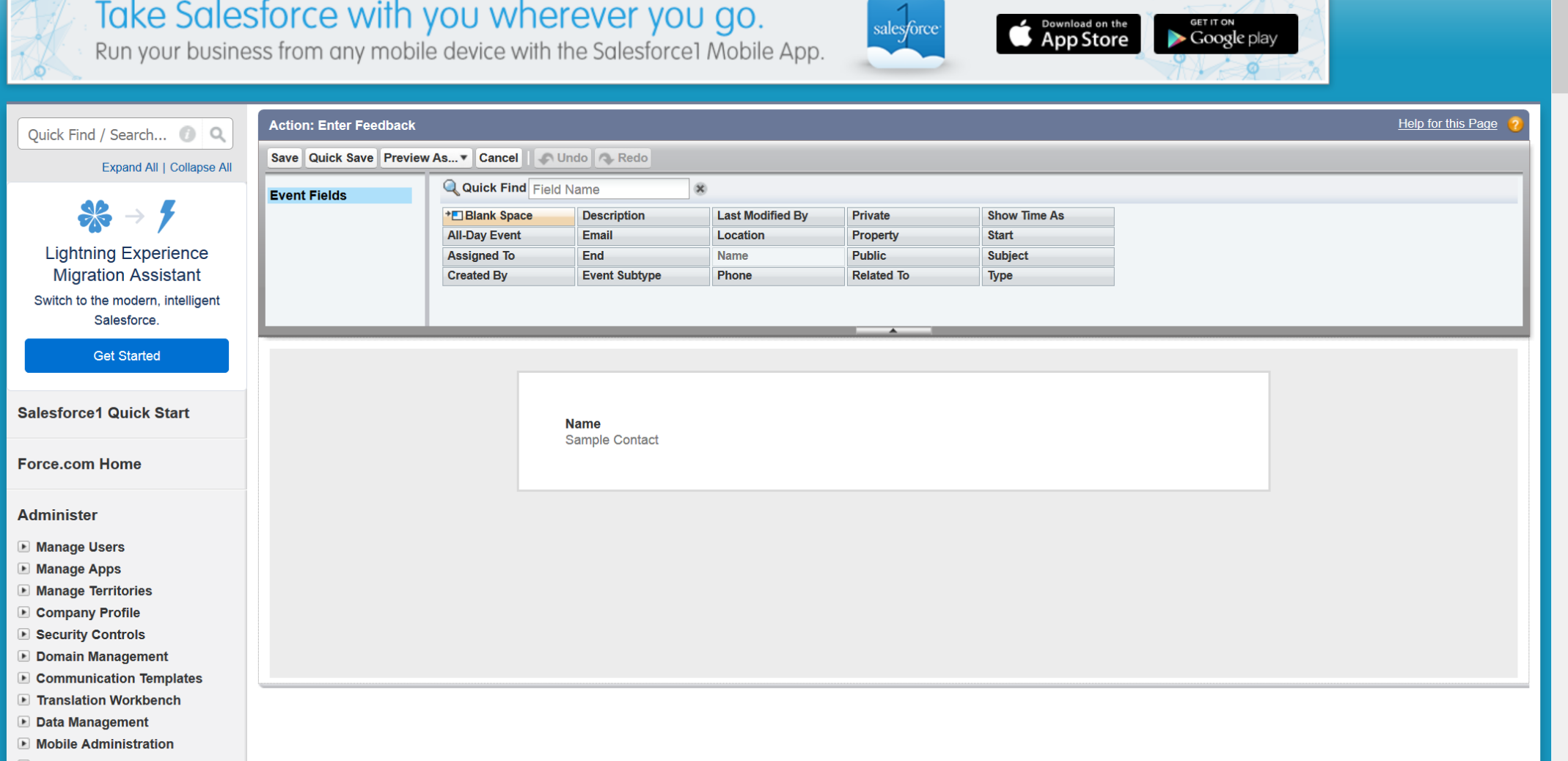Expand the Data Management section

tap(24, 722)
